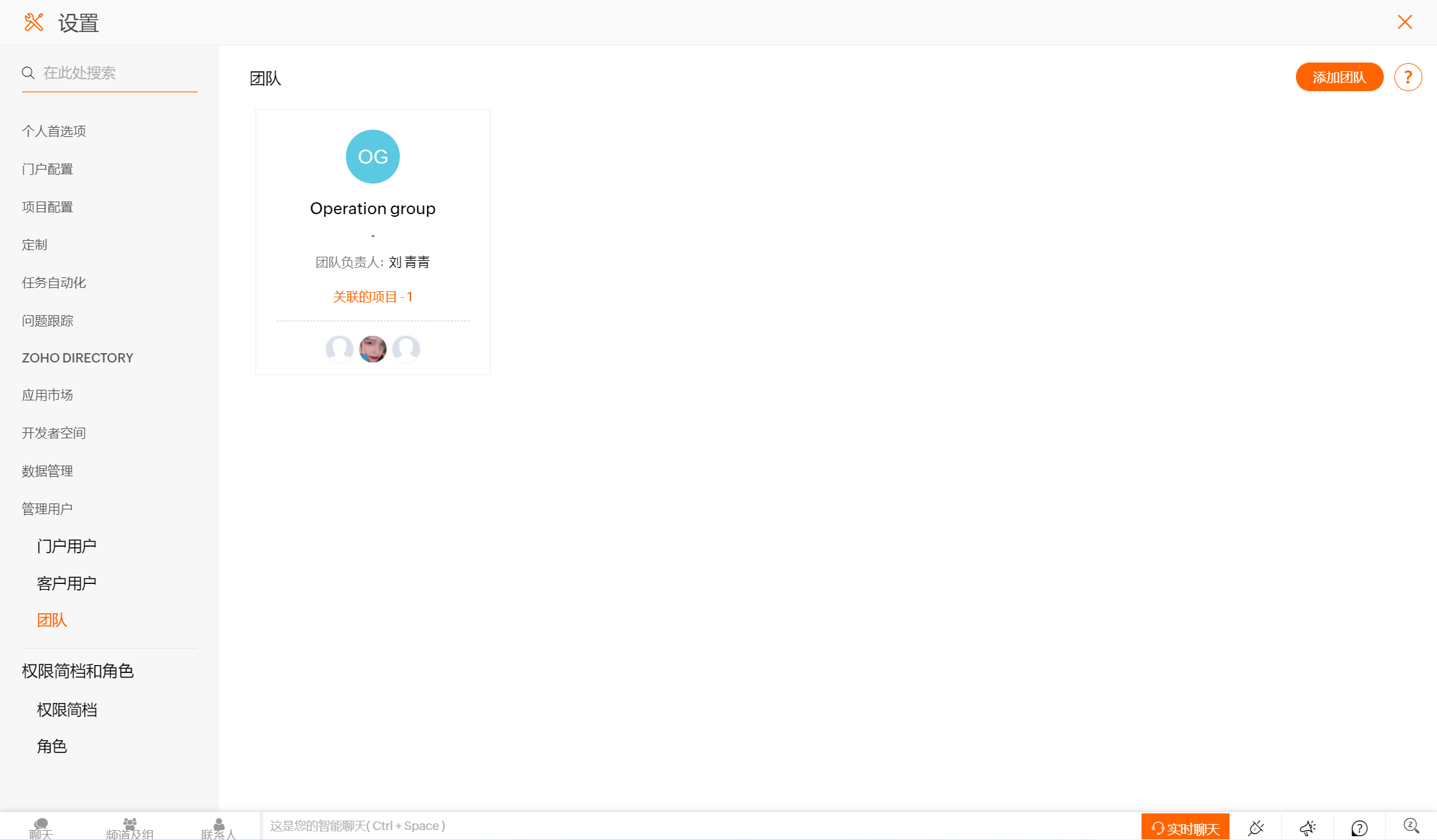The image size is (1437, 840).
Task: Click the 添加团队 button
Action: (x=1339, y=77)
